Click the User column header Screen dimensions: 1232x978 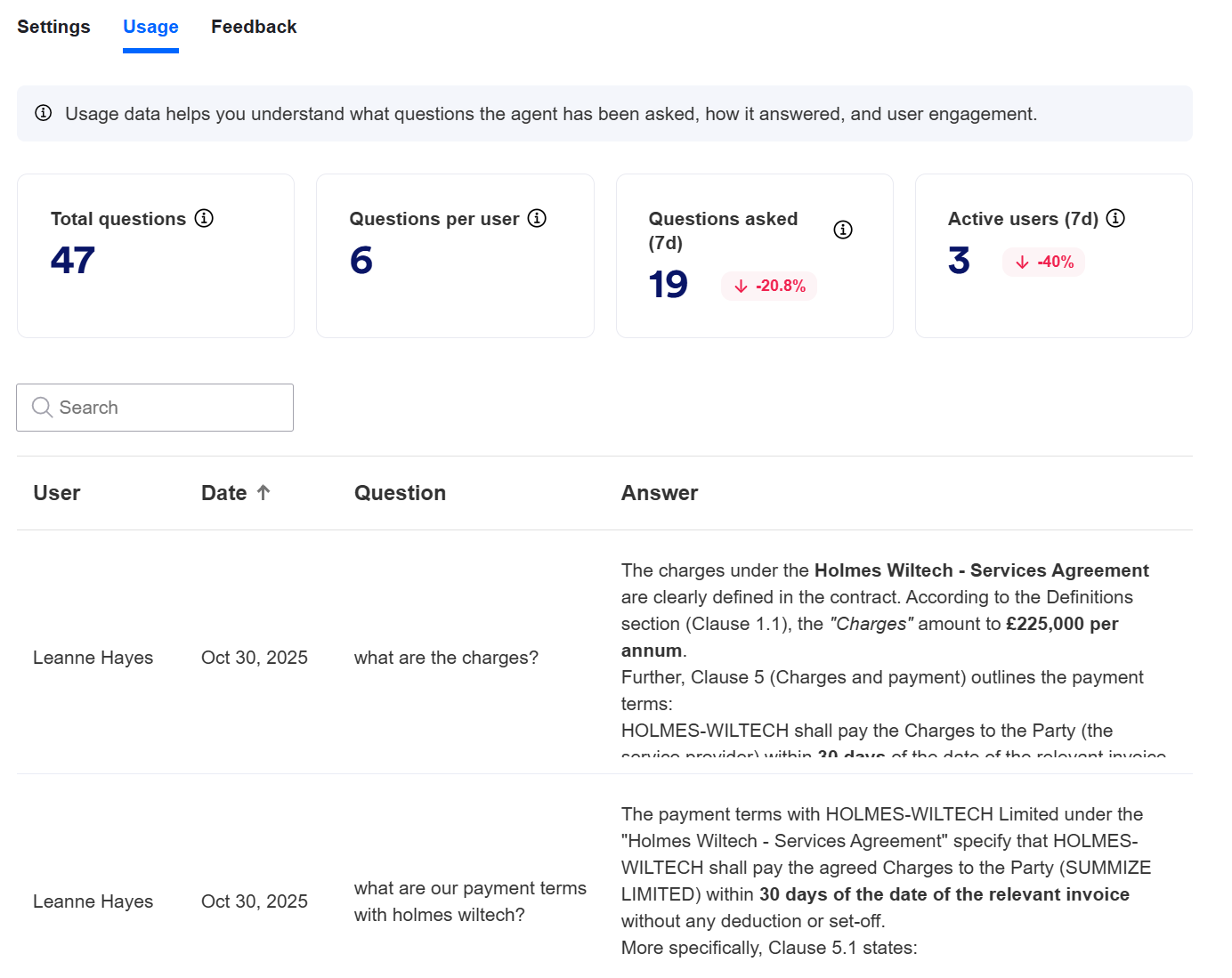pyautogui.click(x=57, y=493)
